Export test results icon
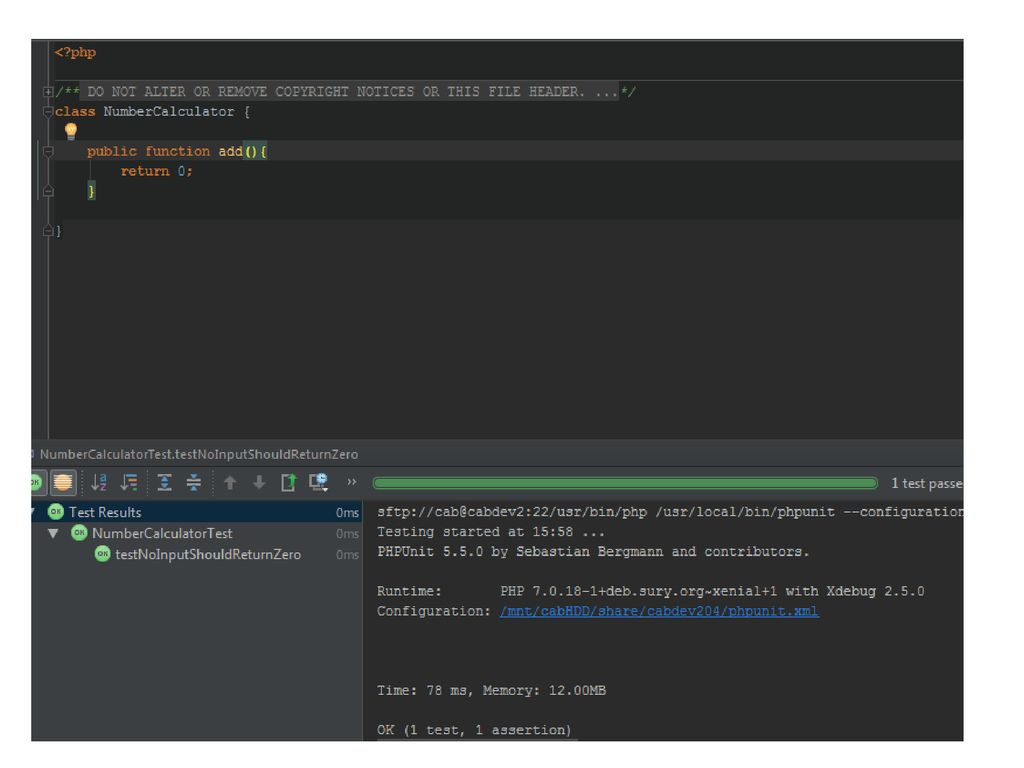Screen dimensions: 1024x768 tap(289, 483)
